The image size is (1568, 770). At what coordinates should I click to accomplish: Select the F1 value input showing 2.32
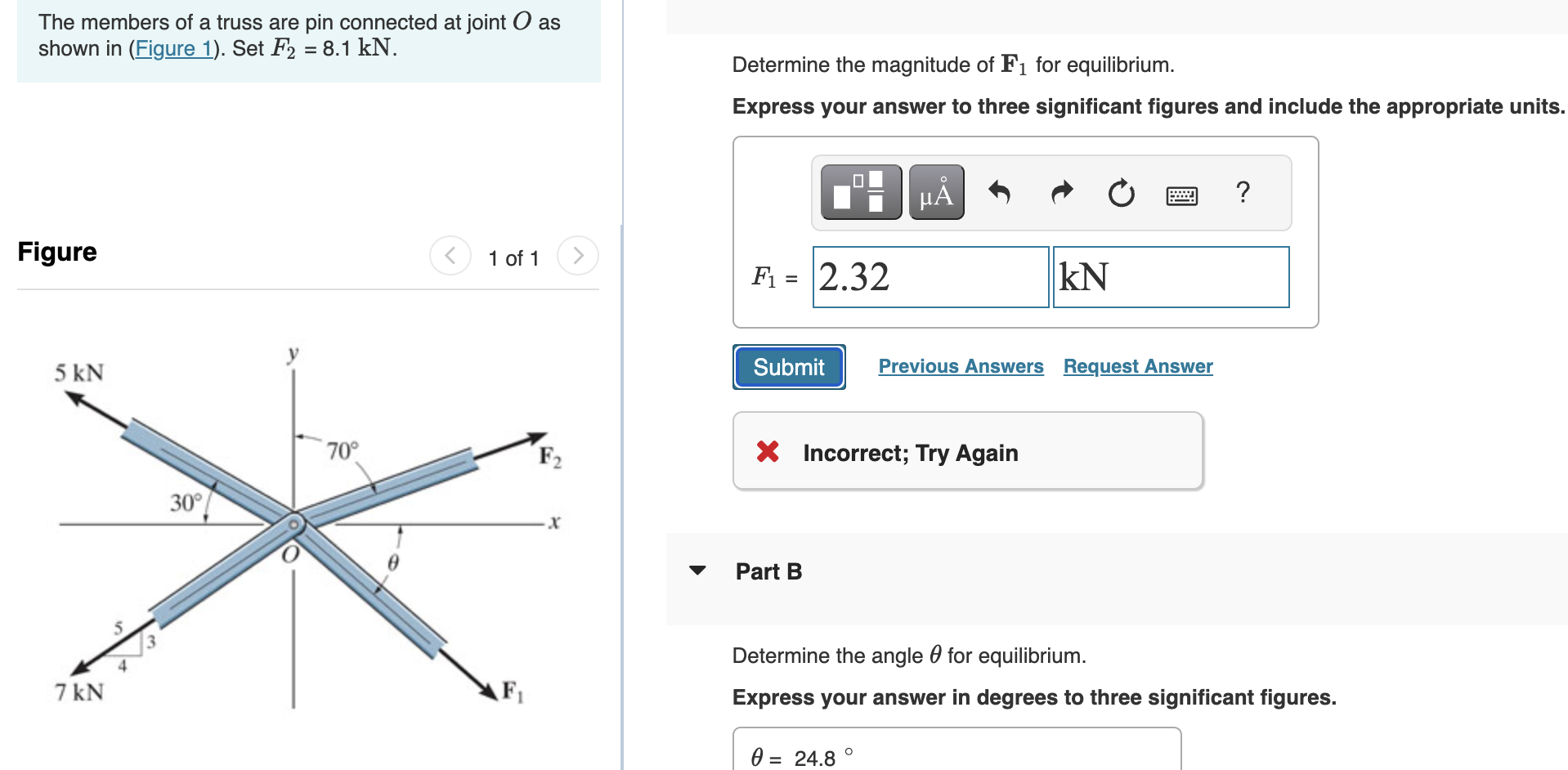click(x=930, y=277)
